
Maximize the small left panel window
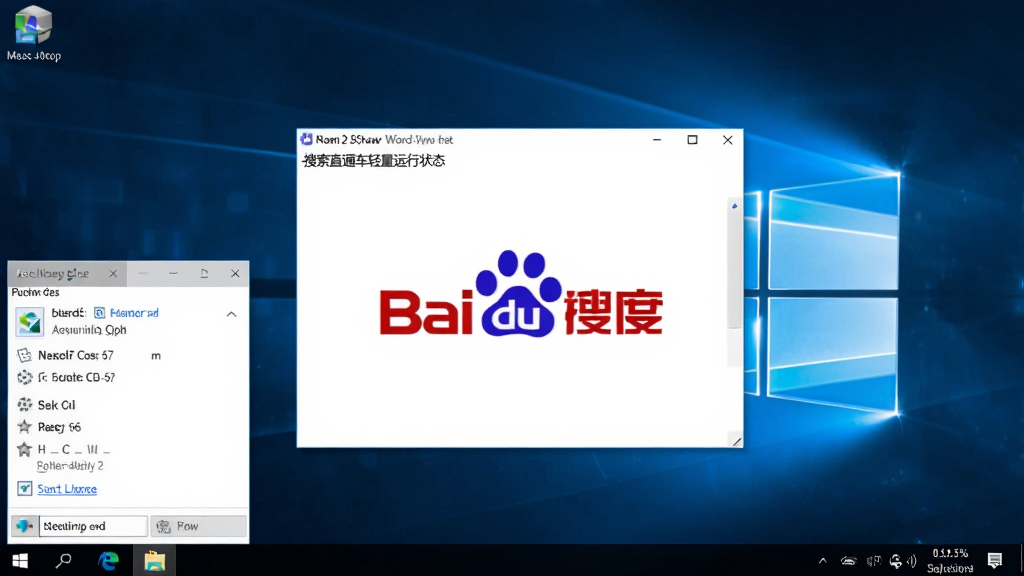click(204, 273)
